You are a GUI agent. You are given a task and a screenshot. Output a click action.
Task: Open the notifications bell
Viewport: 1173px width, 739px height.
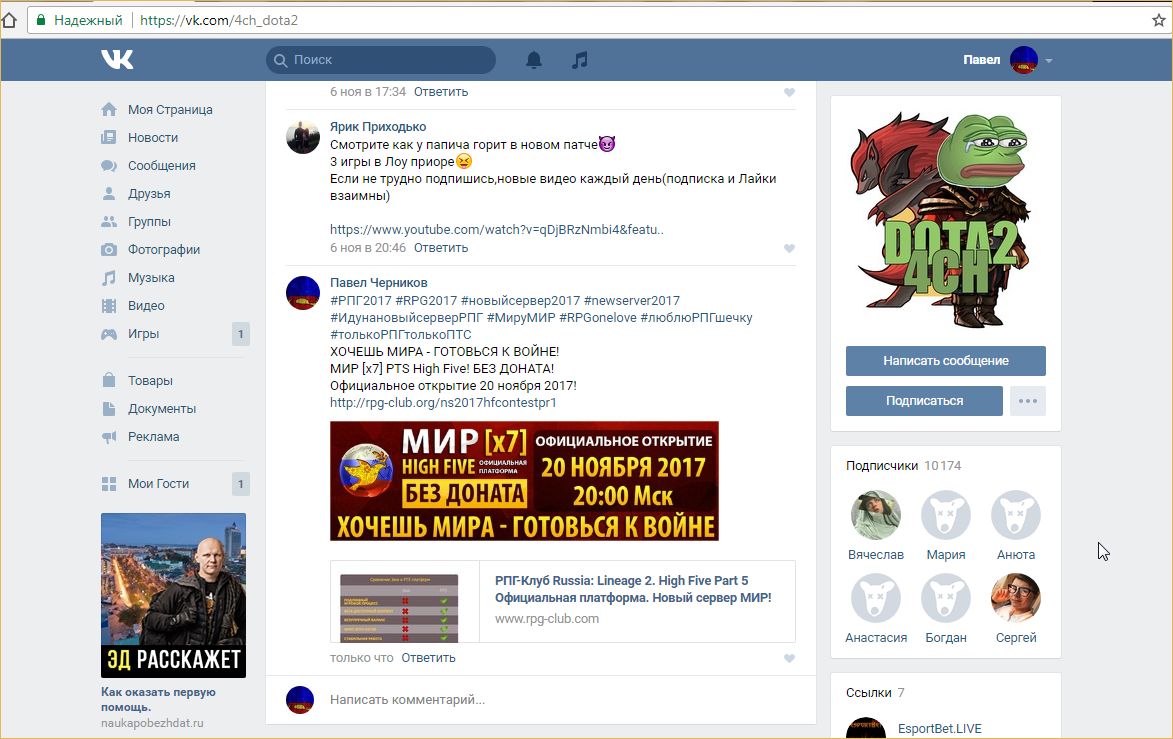[x=533, y=60]
